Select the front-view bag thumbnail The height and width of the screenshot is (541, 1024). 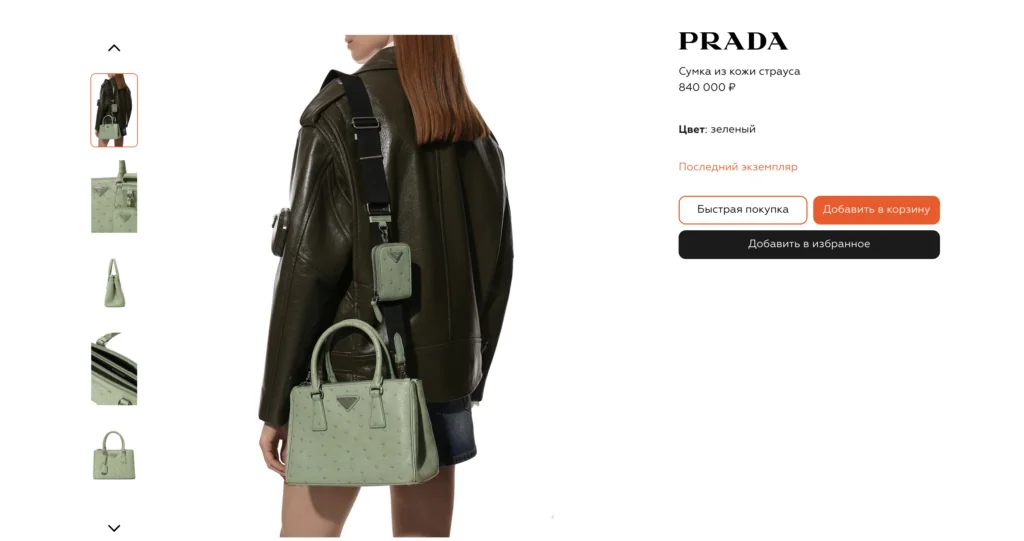click(x=114, y=455)
